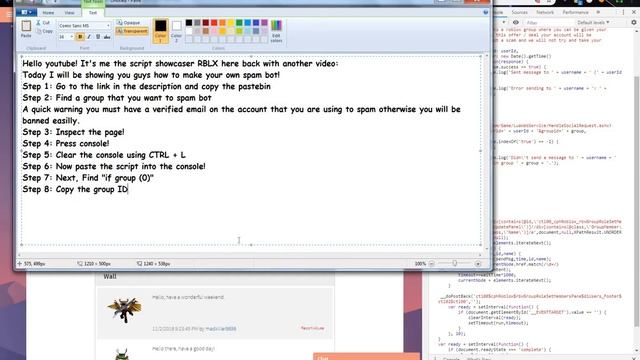
Task: Click the first wall post avatar thumbnail
Action: click(124, 310)
